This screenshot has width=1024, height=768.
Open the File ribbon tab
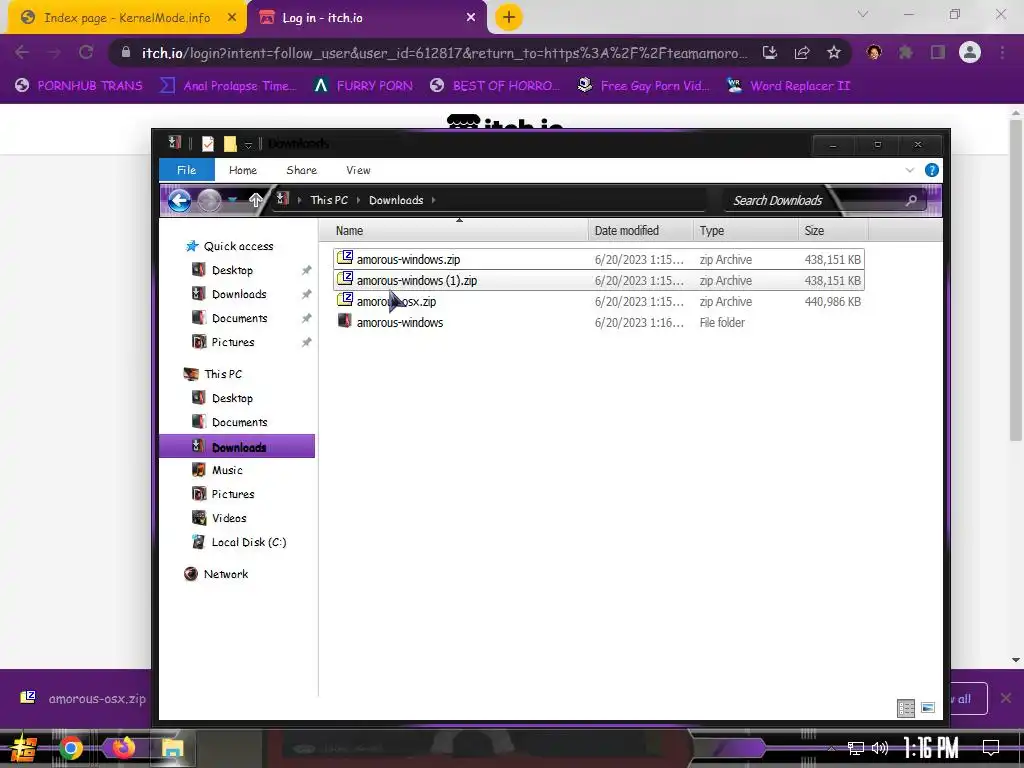point(187,170)
